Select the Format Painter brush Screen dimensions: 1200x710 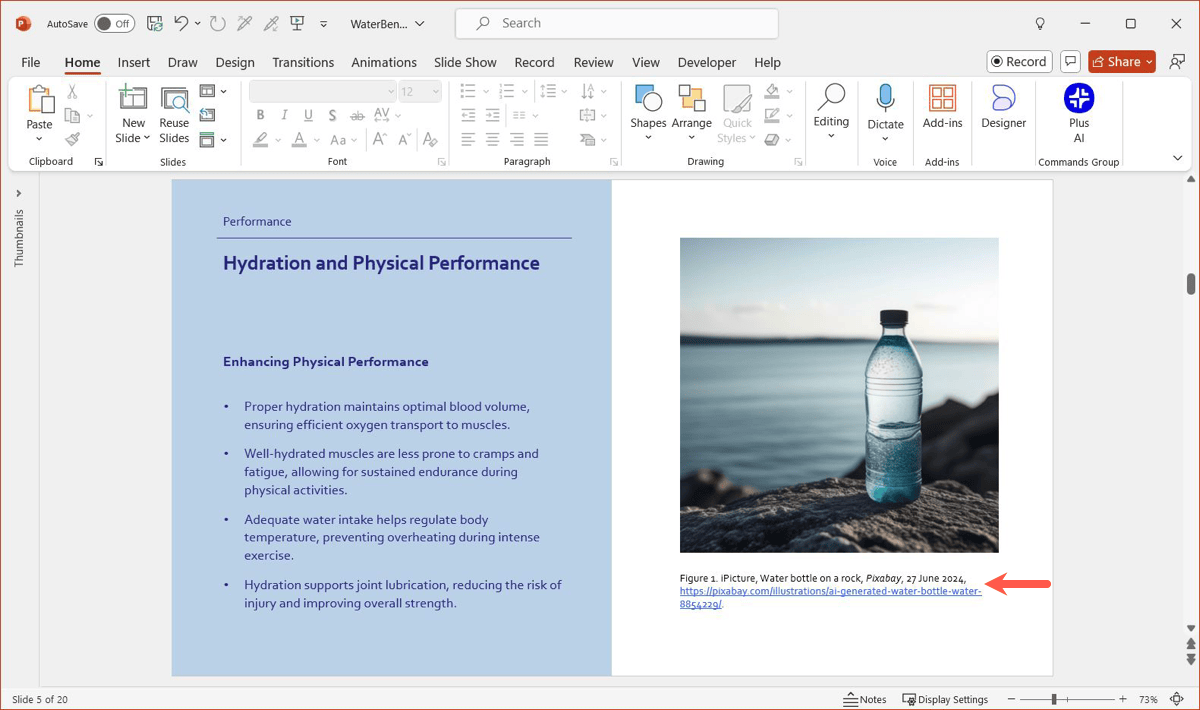(x=72, y=139)
